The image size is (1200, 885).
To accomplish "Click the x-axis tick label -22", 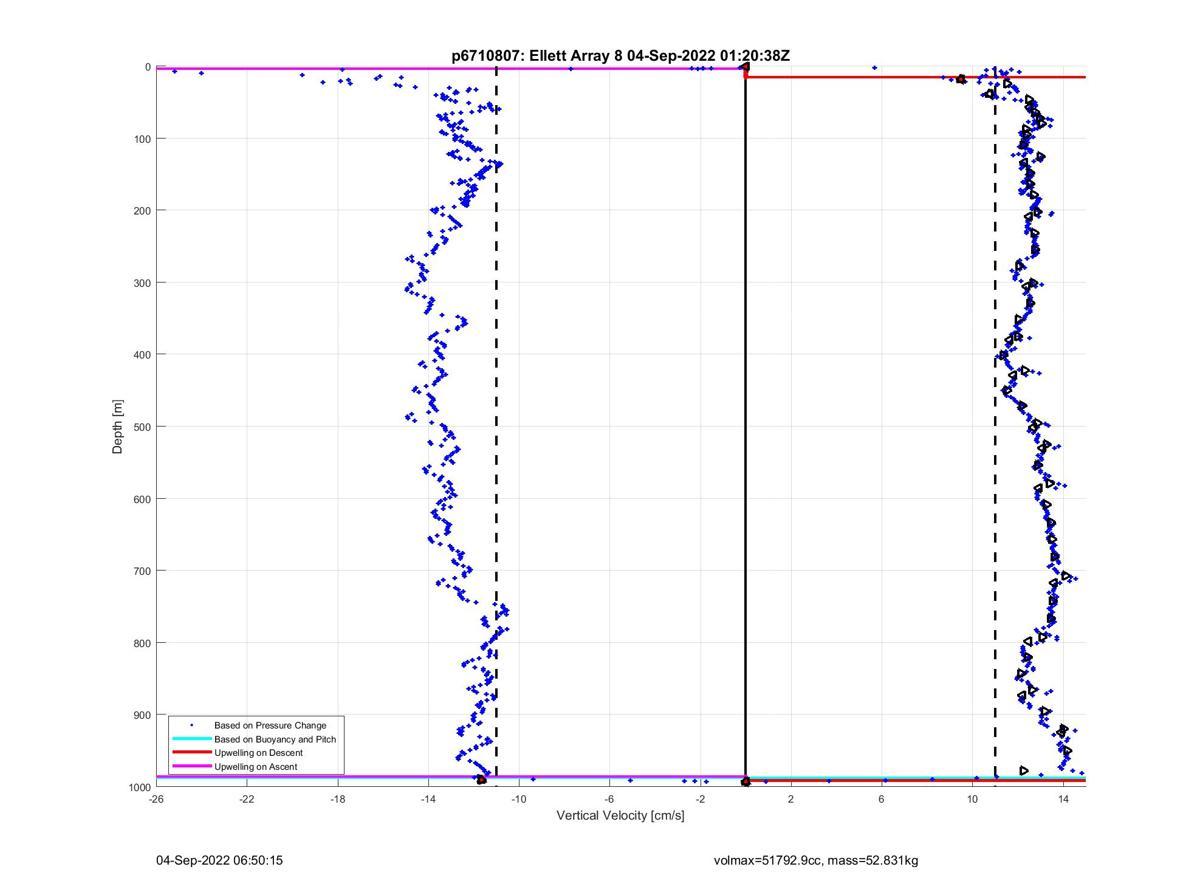I will click(x=247, y=799).
